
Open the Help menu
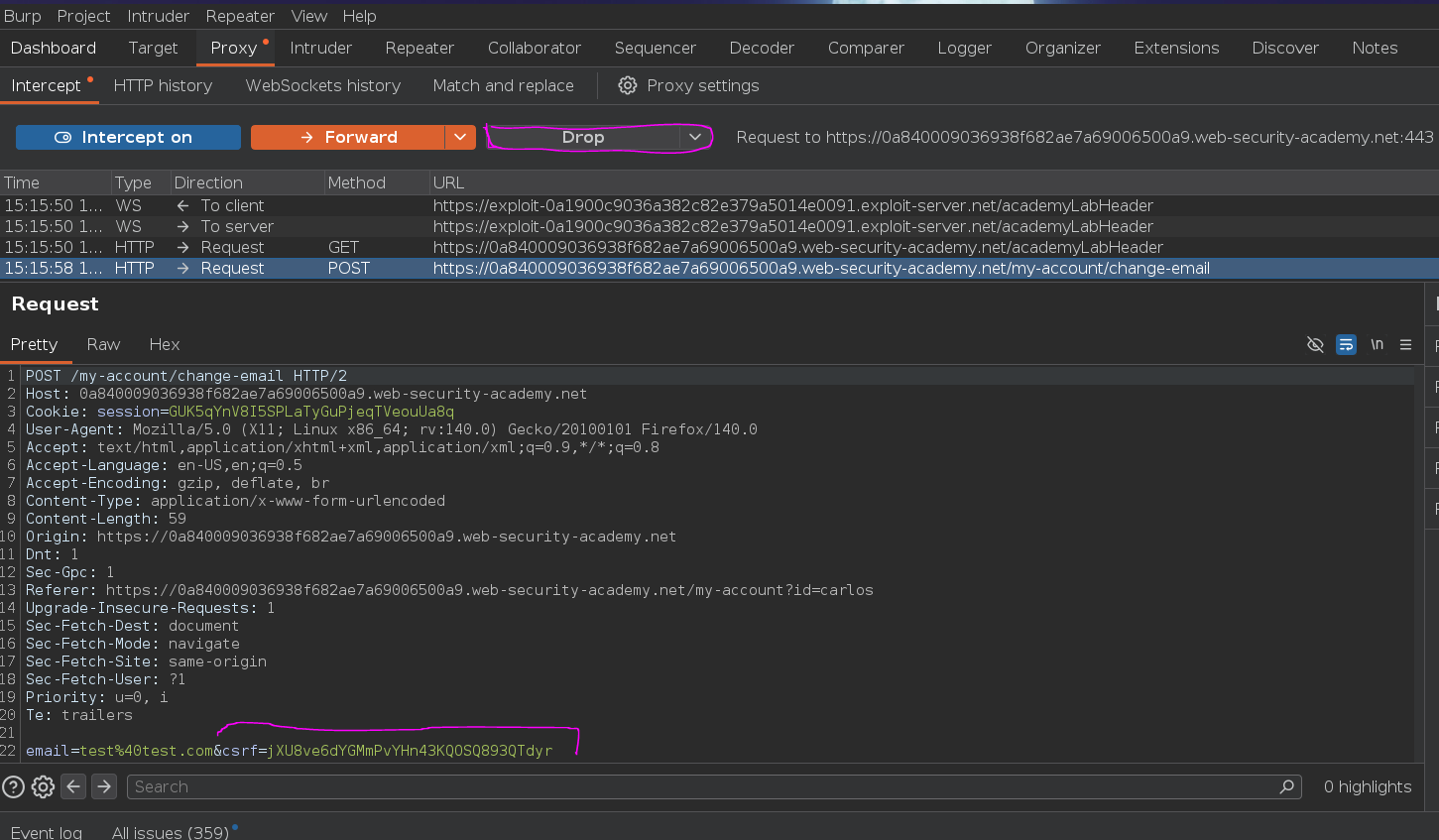[359, 16]
